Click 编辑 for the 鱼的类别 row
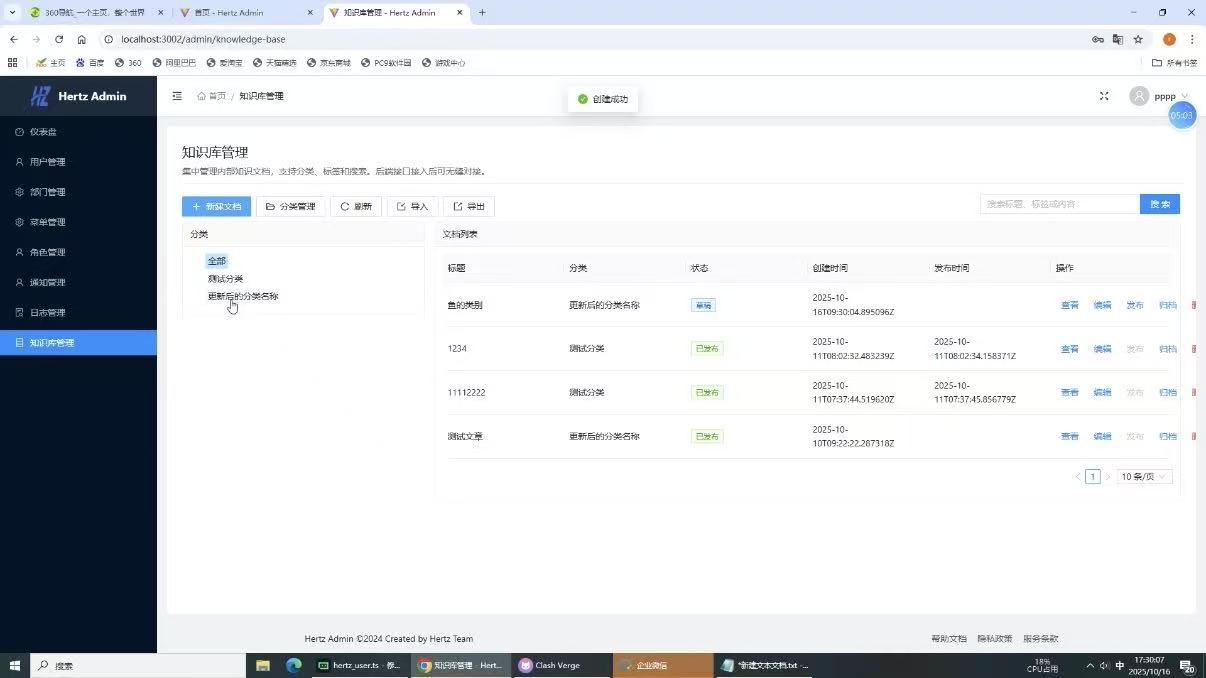This screenshot has width=1206, height=678. click(x=1102, y=305)
